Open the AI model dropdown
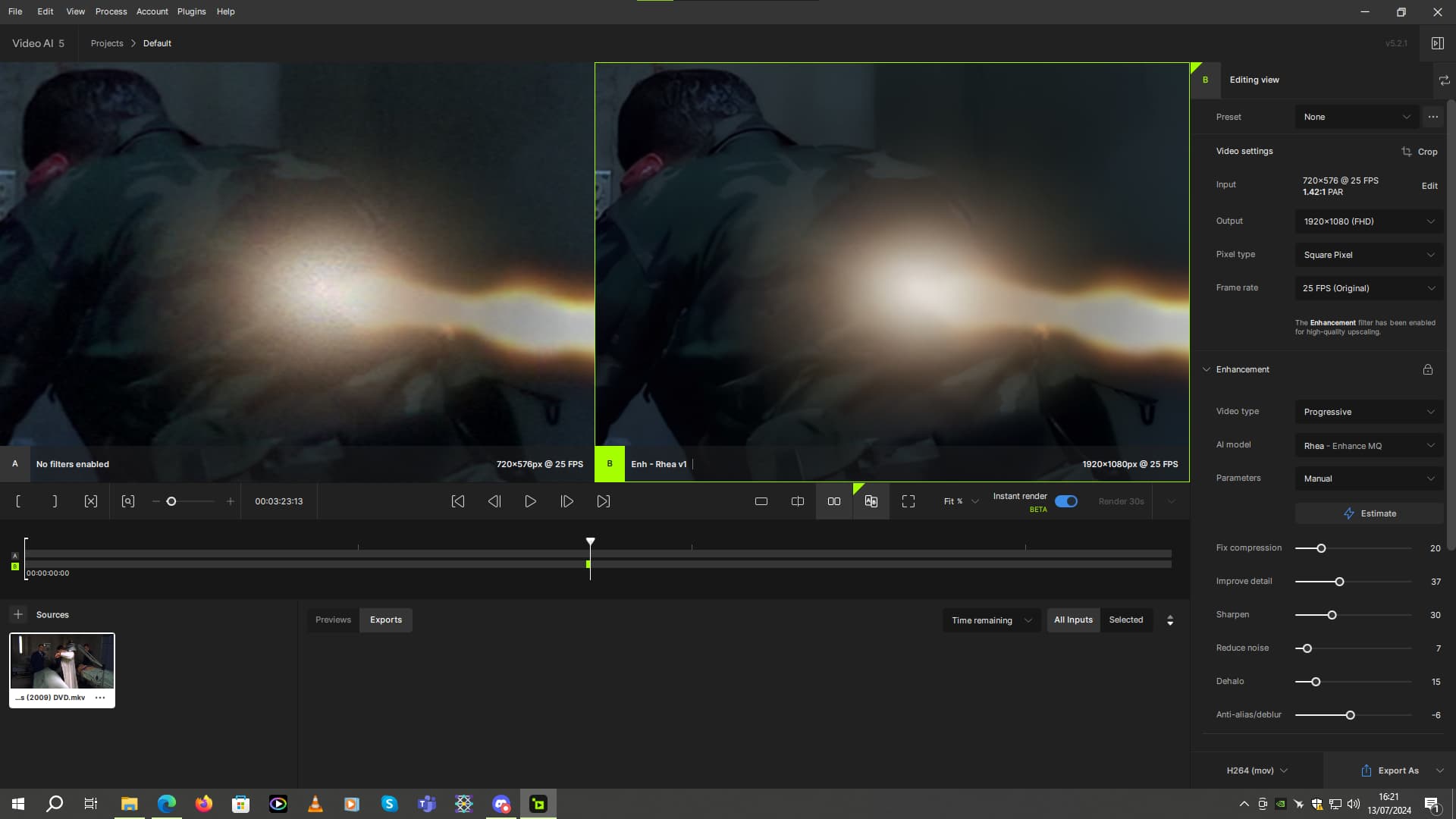The width and height of the screenshot is (1456, 819). coord(1369,446)
